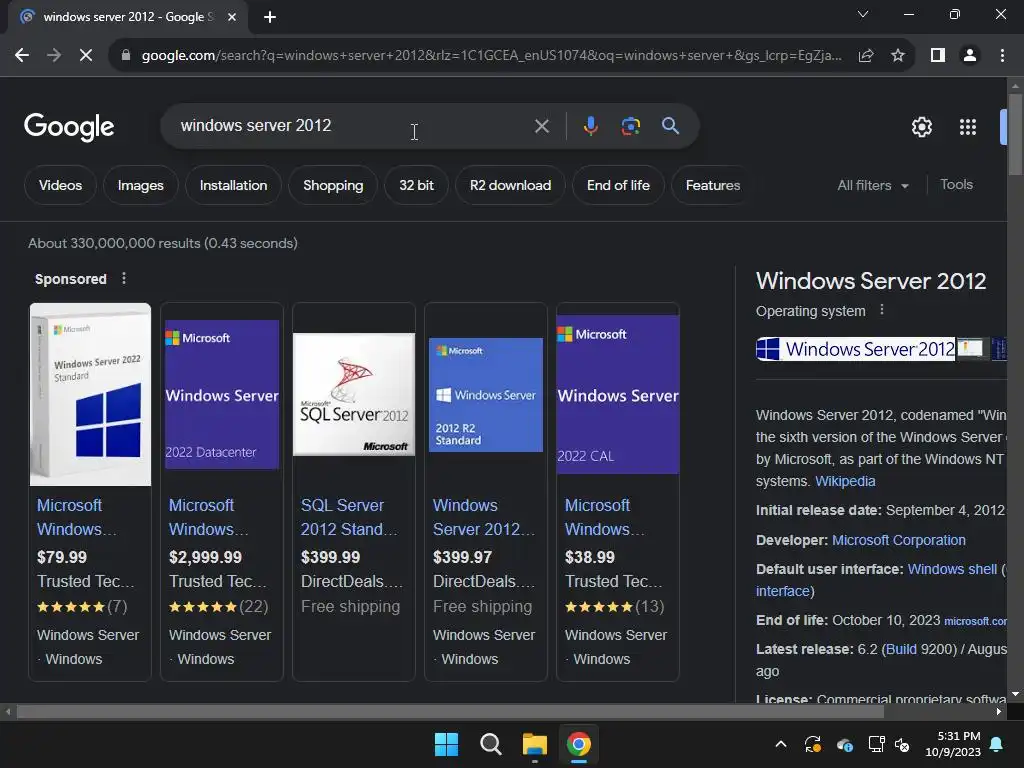Select the End of life chip
Viewport: 1024px width, 768px height.
click(618, 185)
